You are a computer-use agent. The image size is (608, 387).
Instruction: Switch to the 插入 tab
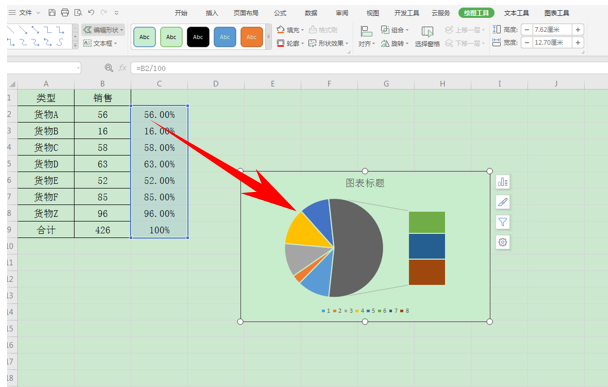point(212,13)
